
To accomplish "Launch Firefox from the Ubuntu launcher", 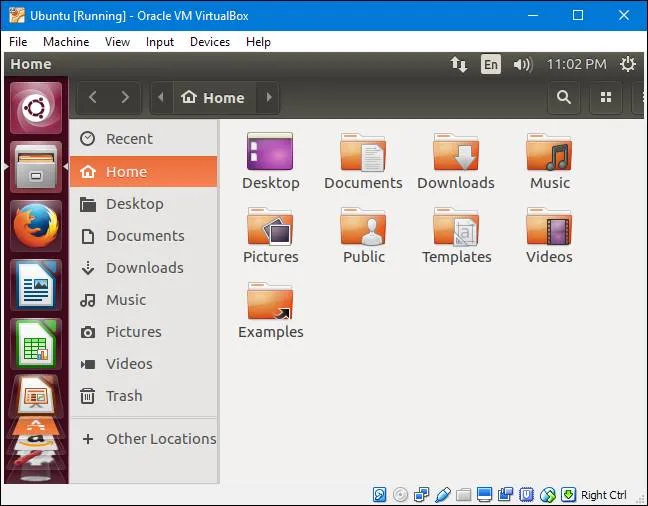I will click(x=36, y=225).
